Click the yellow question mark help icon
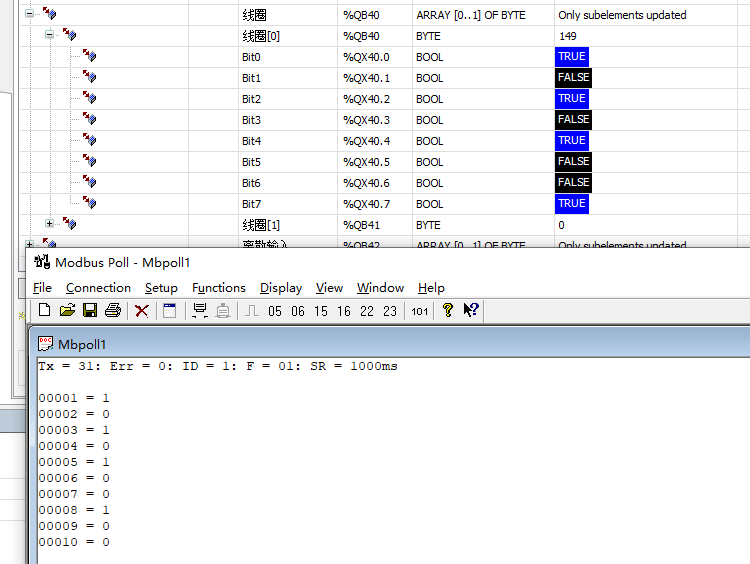 [448, 310]
